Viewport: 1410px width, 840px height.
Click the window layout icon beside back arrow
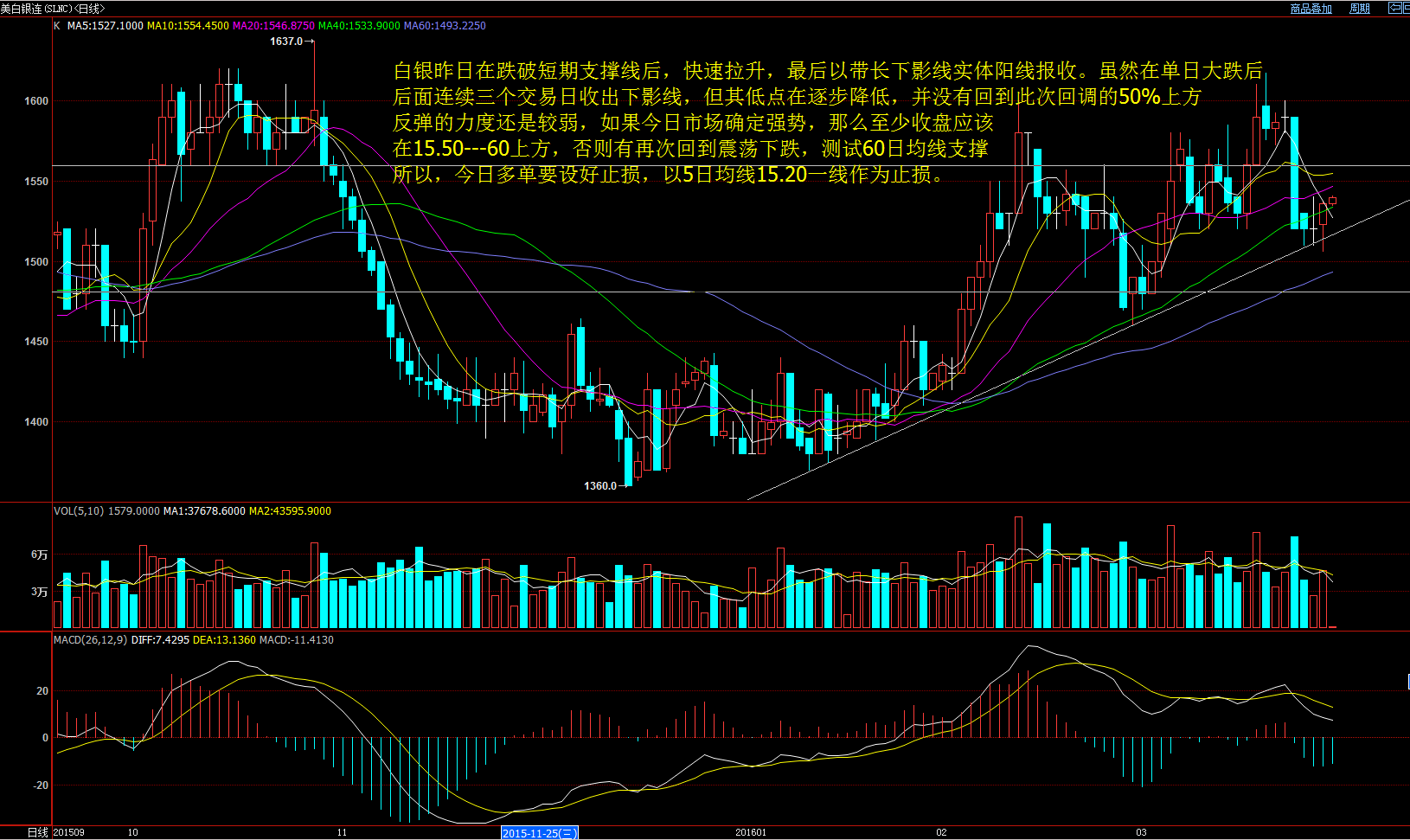coord(1406,8)
